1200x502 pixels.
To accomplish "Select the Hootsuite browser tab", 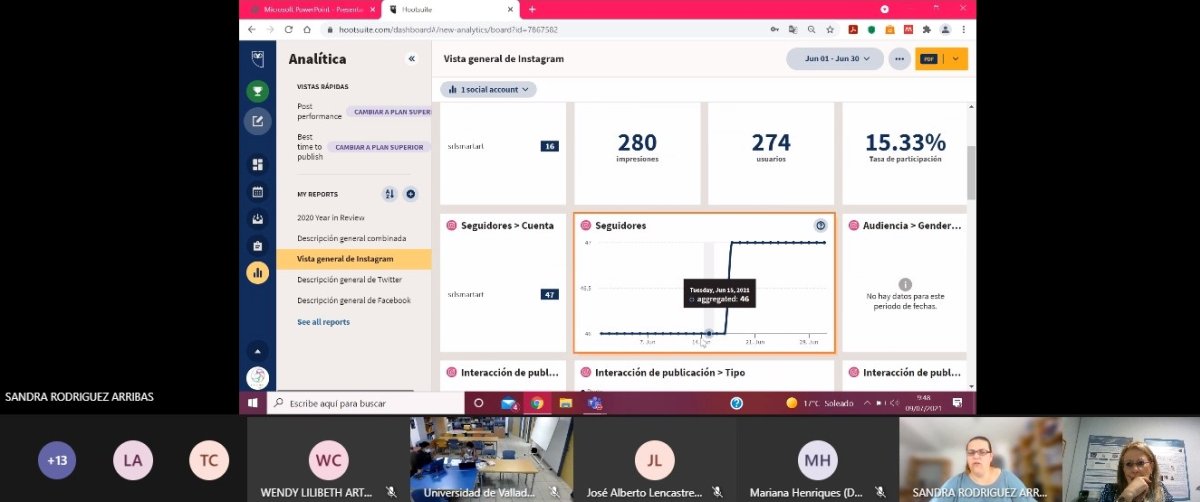I will (x=450, y=9).
